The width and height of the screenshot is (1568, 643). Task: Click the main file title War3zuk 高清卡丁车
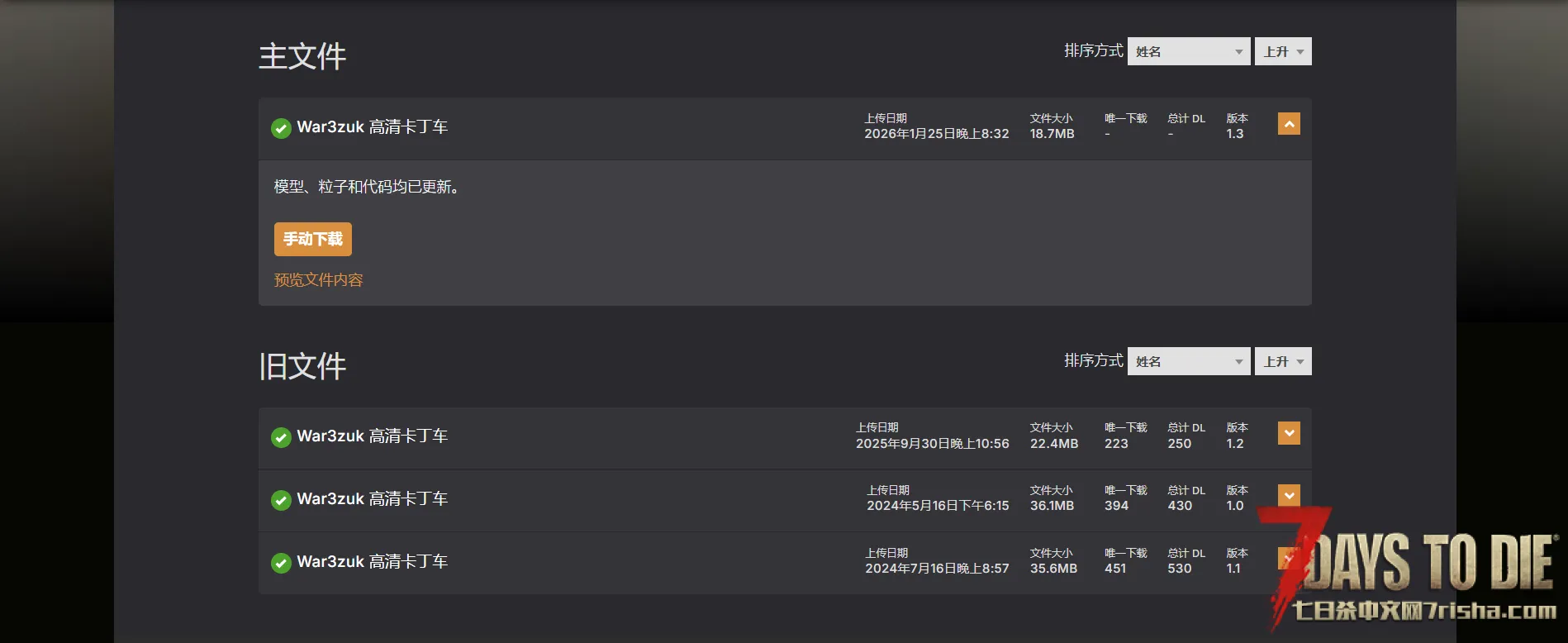click(372, 127)
